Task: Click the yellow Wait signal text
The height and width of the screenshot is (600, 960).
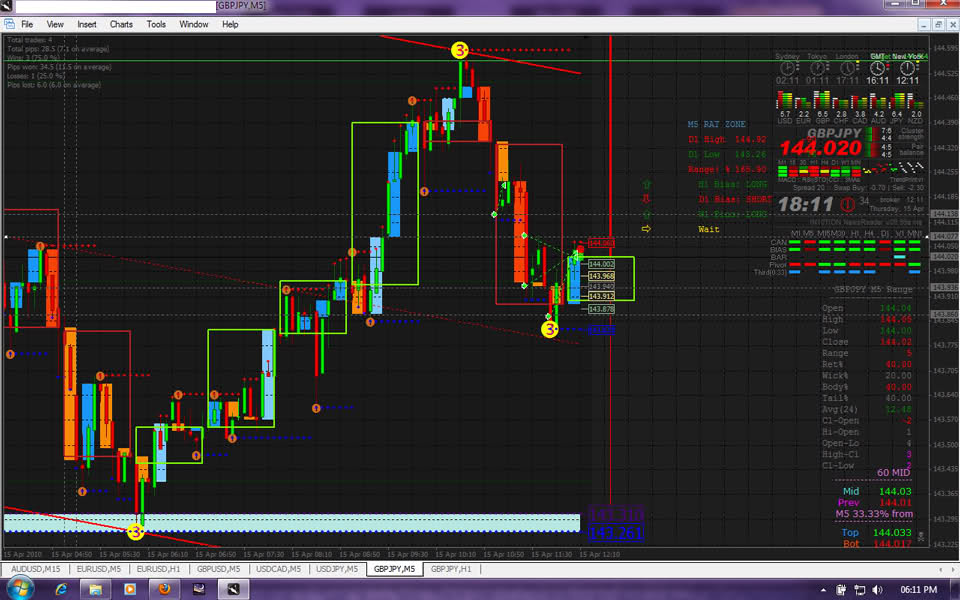Action: [x=708, y=229]
